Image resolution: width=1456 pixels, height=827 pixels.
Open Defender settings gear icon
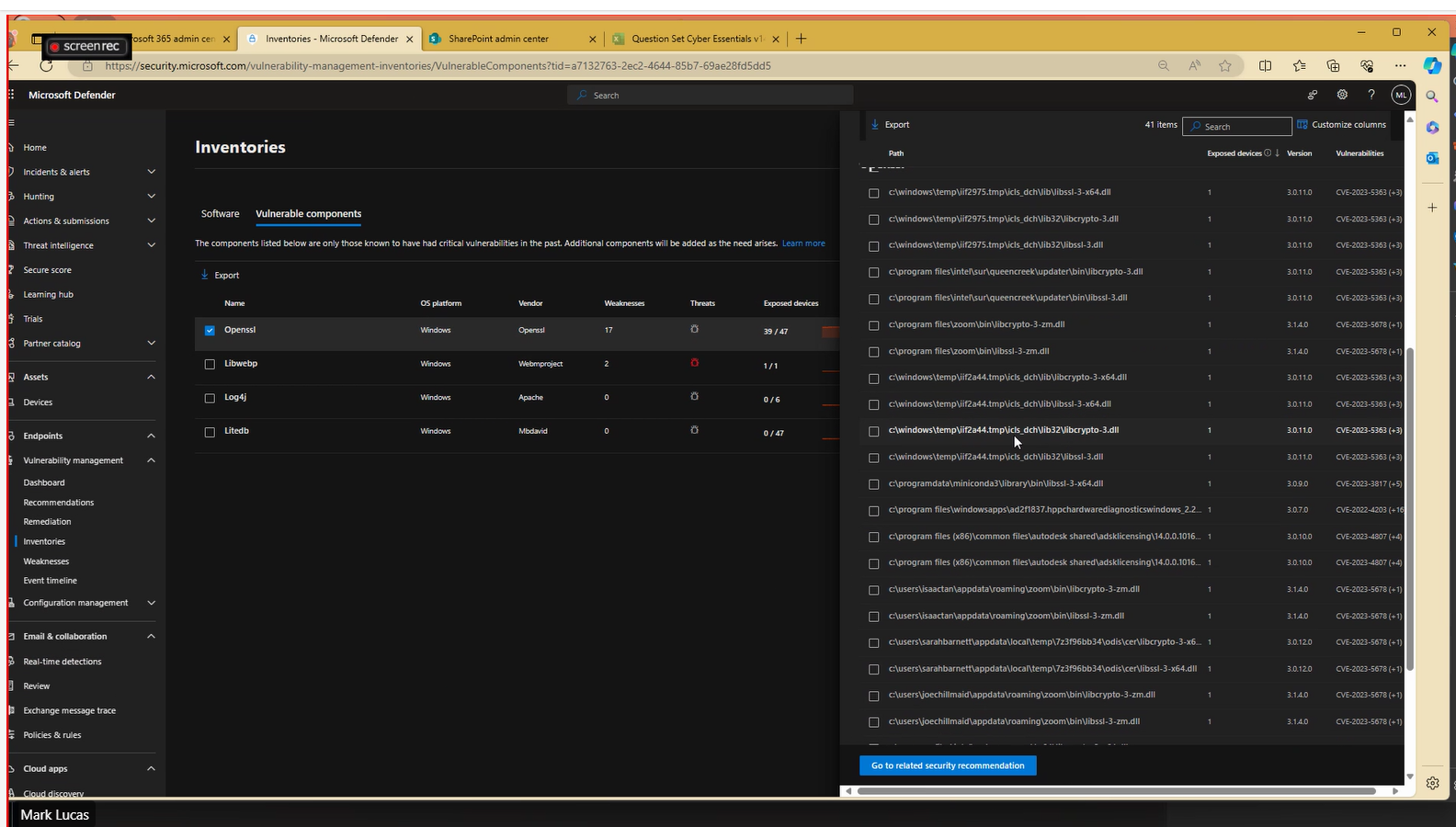point(1342,95)
